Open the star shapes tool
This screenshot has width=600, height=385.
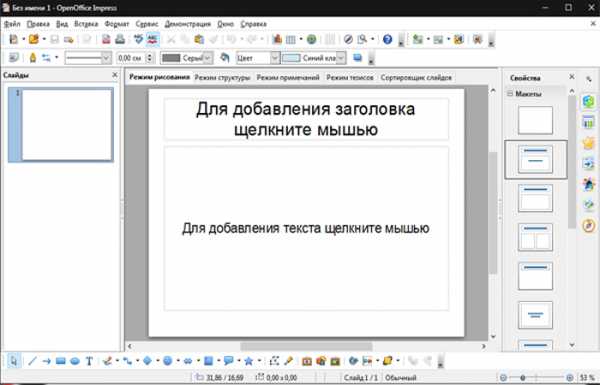point(248,361)
